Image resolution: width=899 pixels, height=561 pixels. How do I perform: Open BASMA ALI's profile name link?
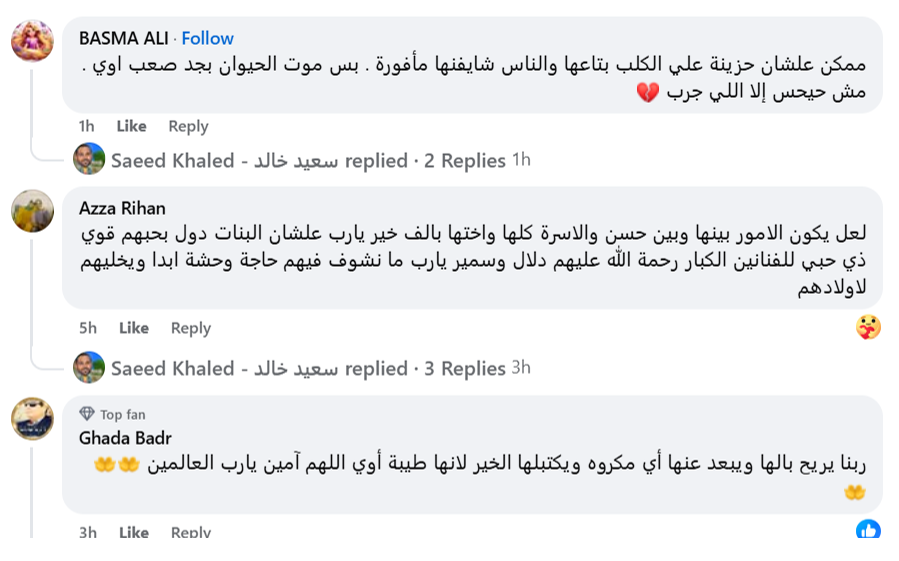coord(124,38)
